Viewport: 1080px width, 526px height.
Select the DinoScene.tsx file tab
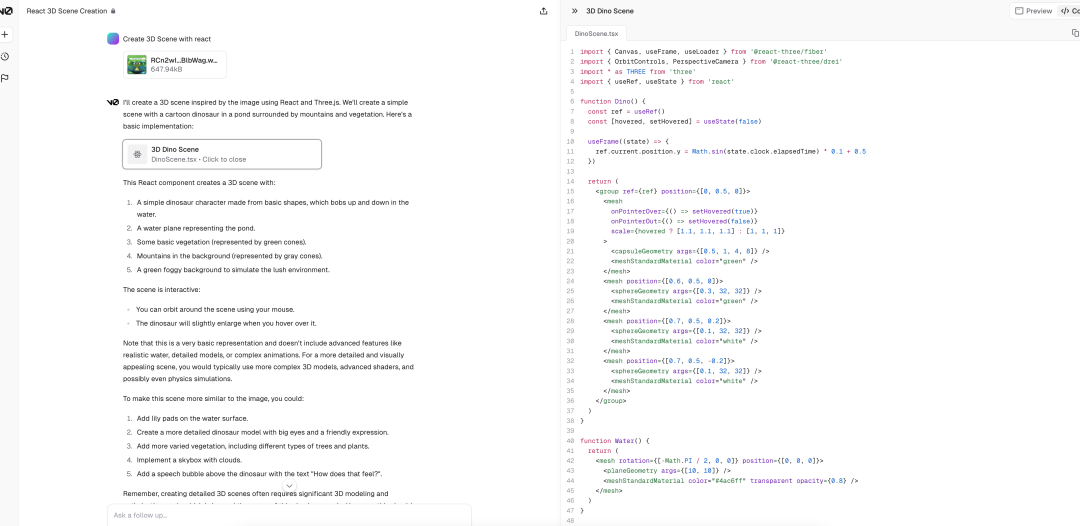(x=596, y=33)
